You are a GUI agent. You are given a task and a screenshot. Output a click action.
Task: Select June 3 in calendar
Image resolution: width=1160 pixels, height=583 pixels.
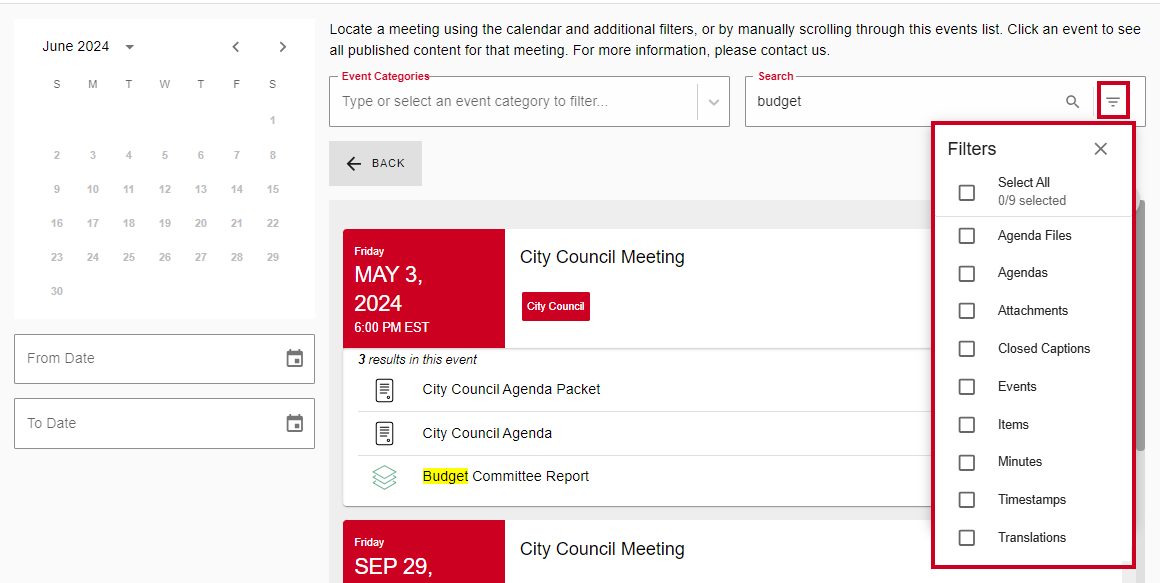coord(92,155)
